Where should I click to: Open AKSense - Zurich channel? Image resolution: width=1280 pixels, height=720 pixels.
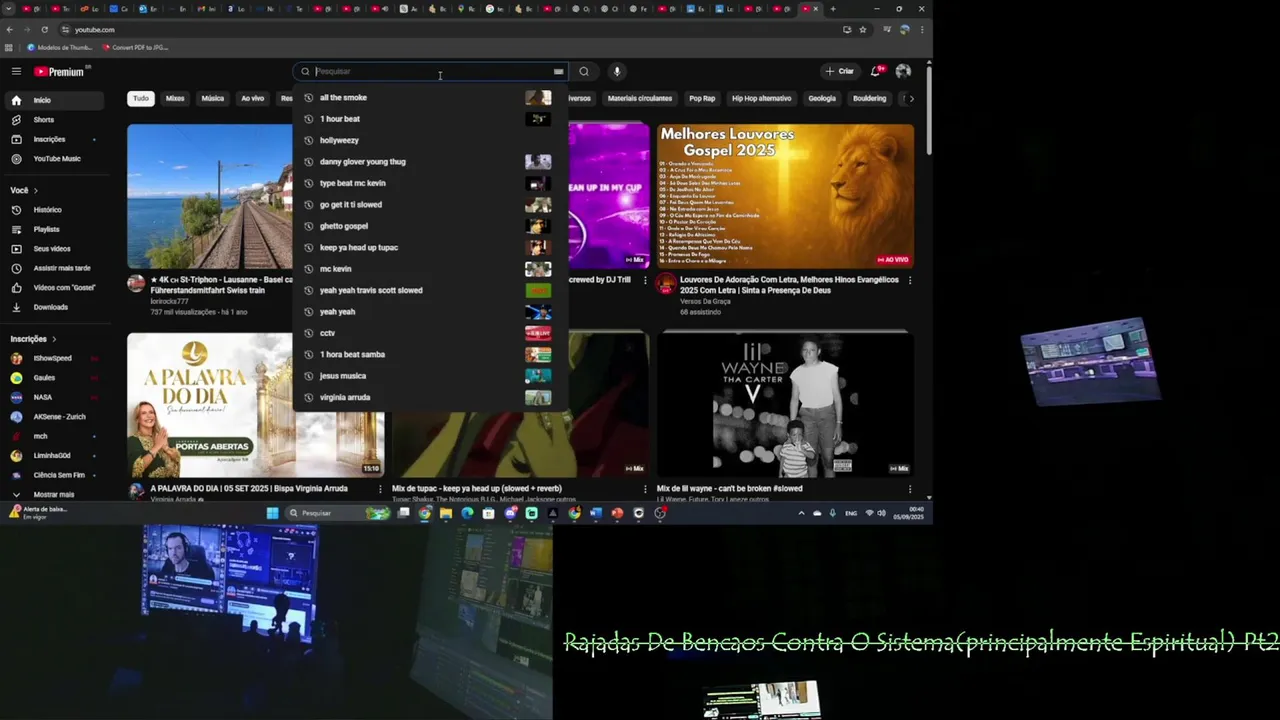(53, 416)
